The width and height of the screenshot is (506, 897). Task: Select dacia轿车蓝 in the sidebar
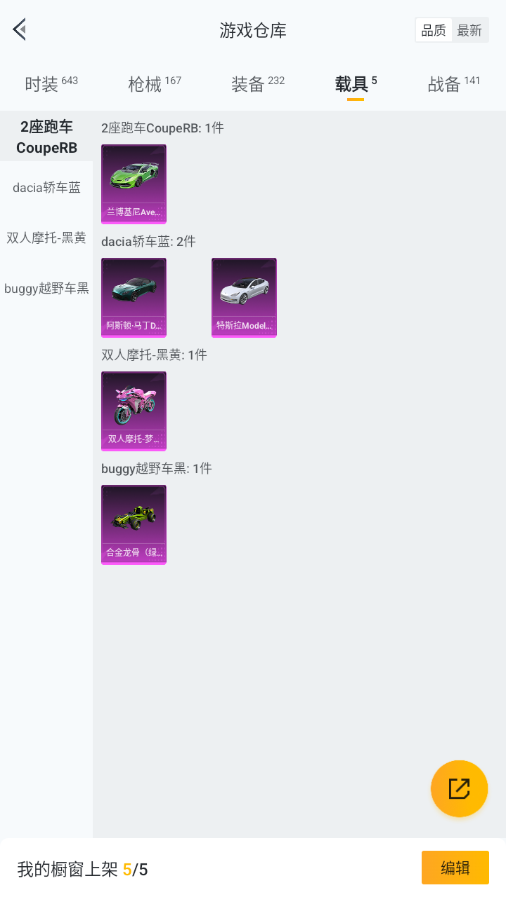point(46,188)
